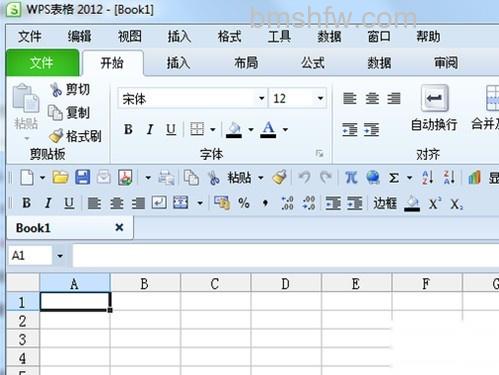Click the Undo arrow in toolbar
Screen dimensions: 499x375
(304, 177)
